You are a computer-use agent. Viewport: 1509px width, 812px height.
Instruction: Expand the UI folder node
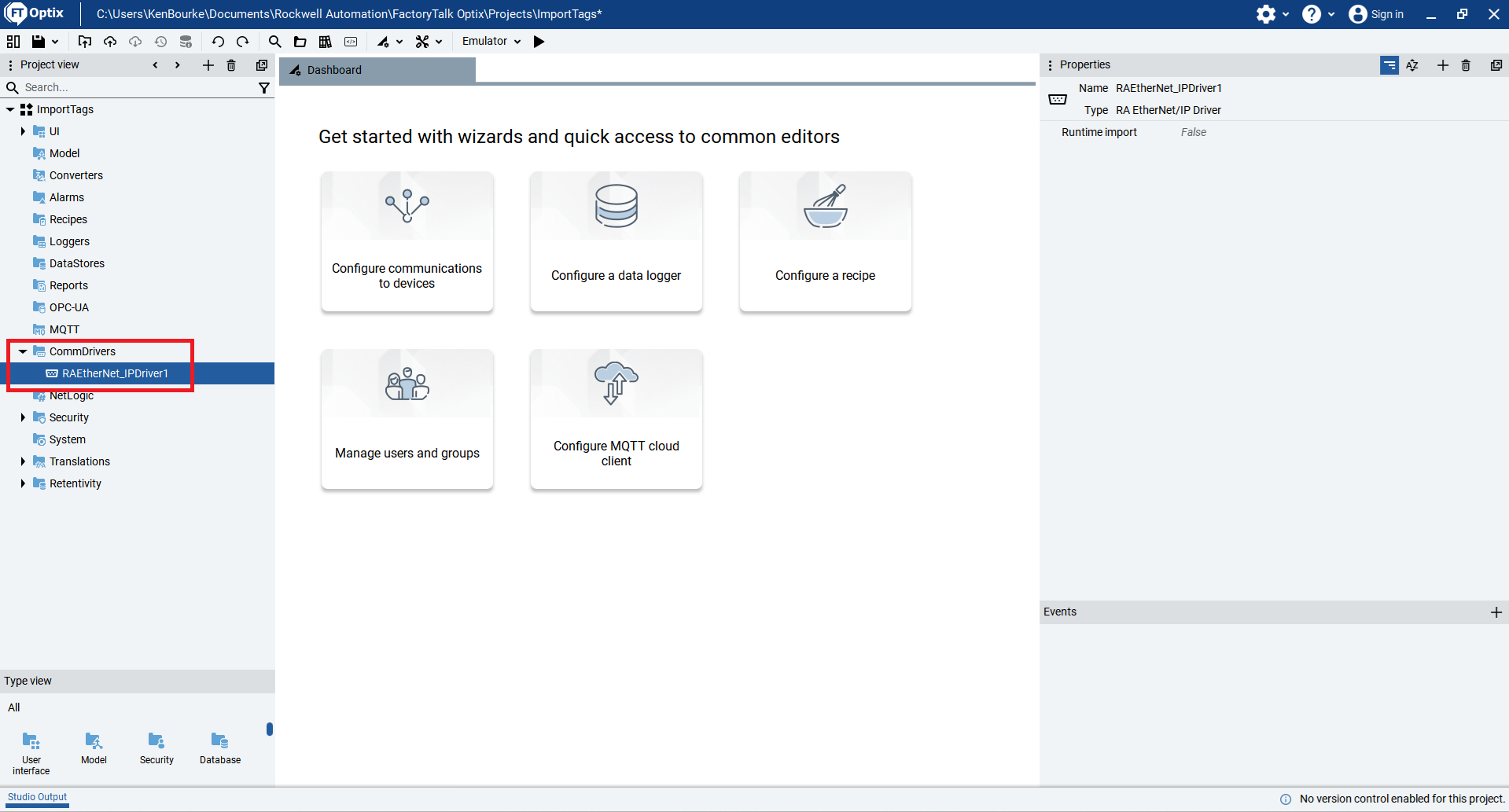pyautogui.click(x=23, y=131)
